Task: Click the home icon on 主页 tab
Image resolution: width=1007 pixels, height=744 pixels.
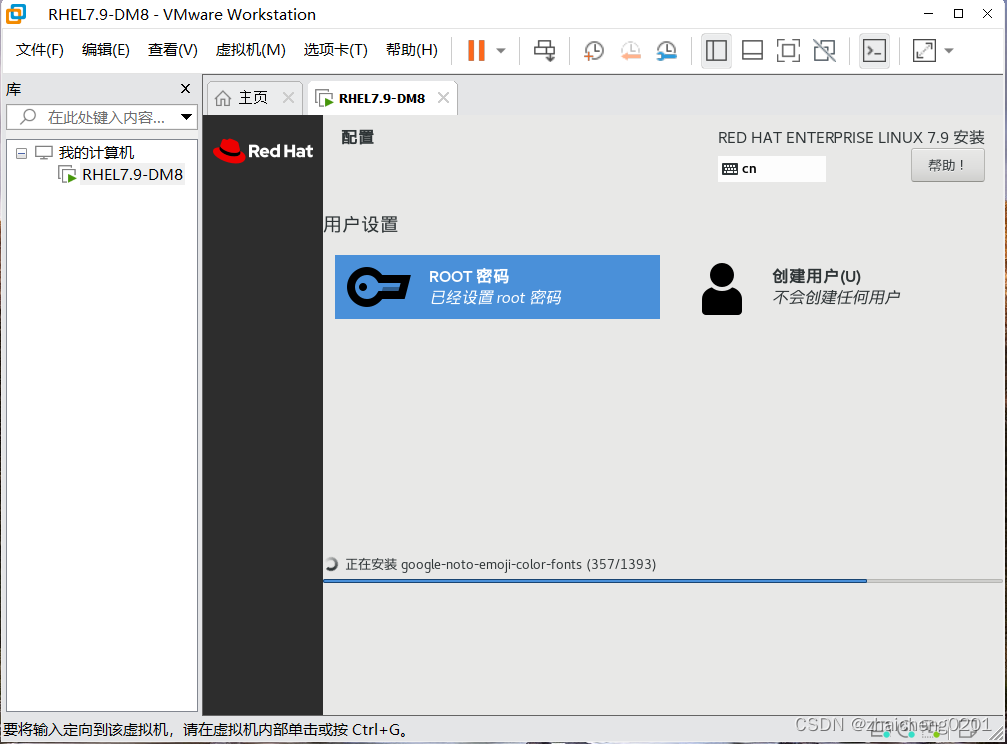Action: tap(223, 98)
